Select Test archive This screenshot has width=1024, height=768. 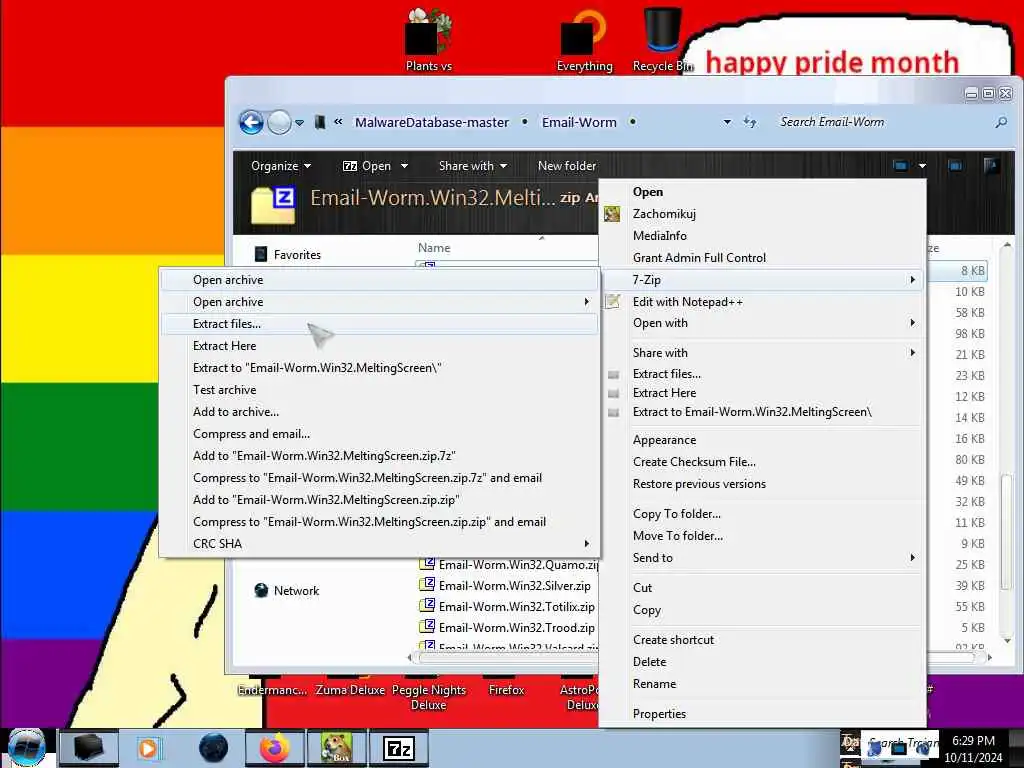coord(379,390)
